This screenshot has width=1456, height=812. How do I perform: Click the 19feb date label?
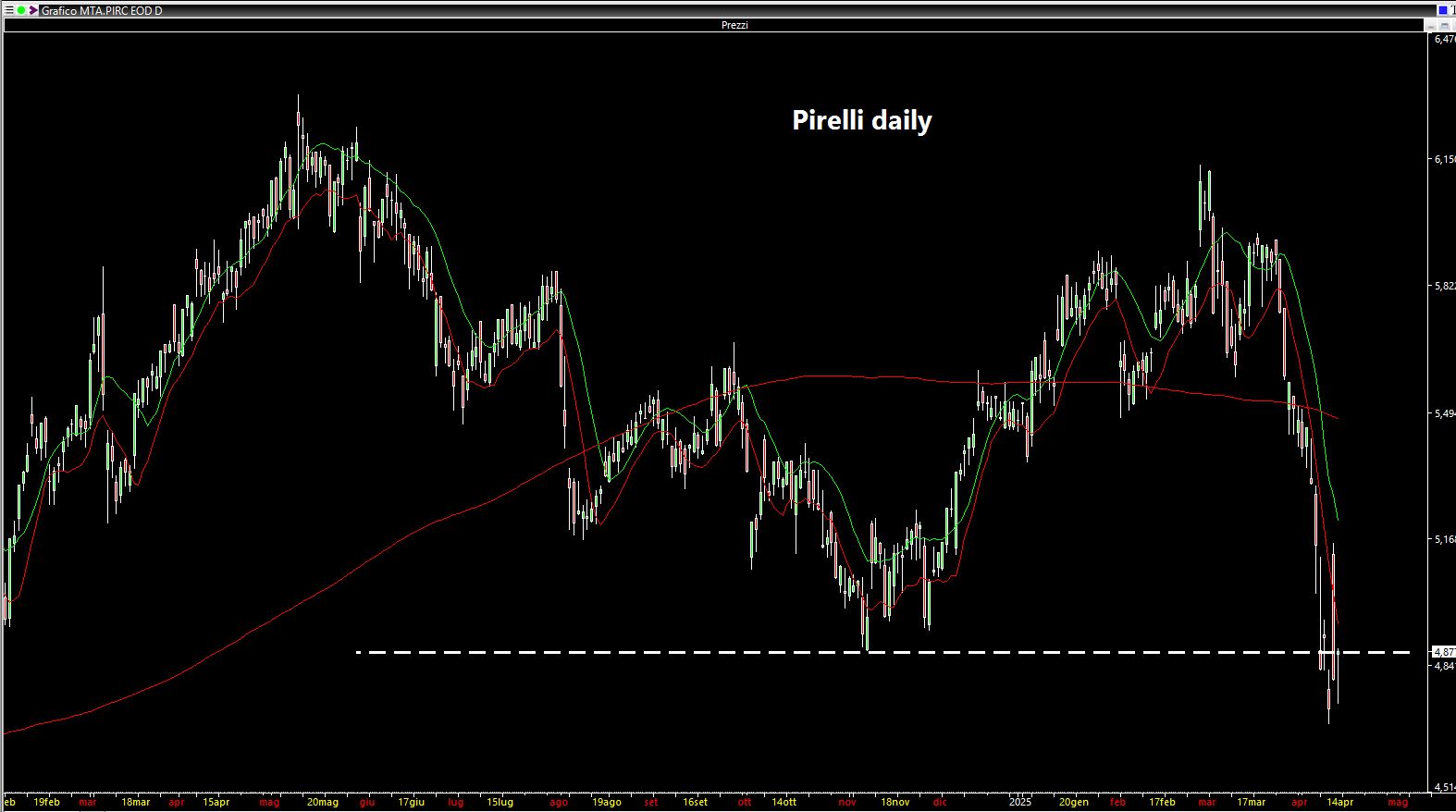pyautogui.click(x=46, y=802)
